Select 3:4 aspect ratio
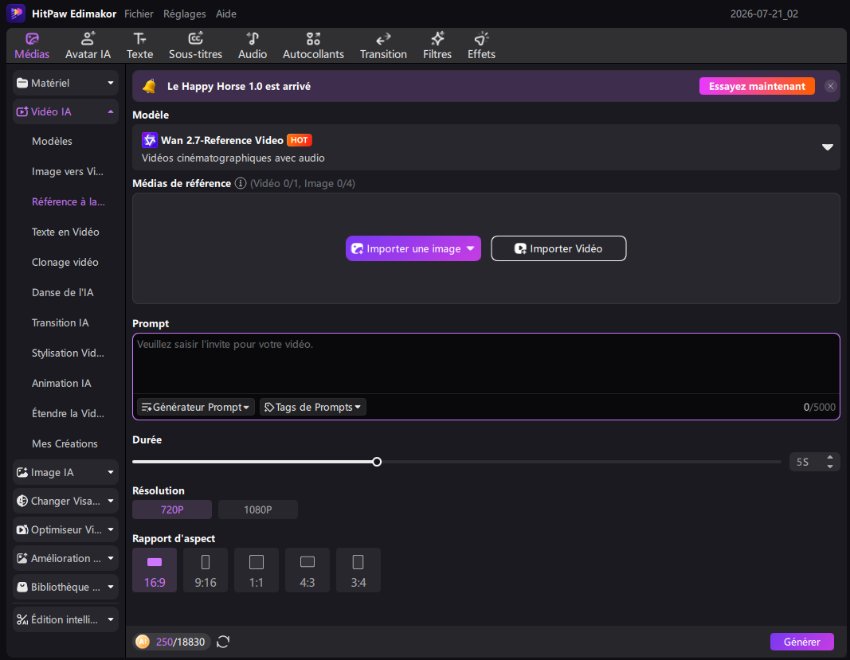 point(358,571)
